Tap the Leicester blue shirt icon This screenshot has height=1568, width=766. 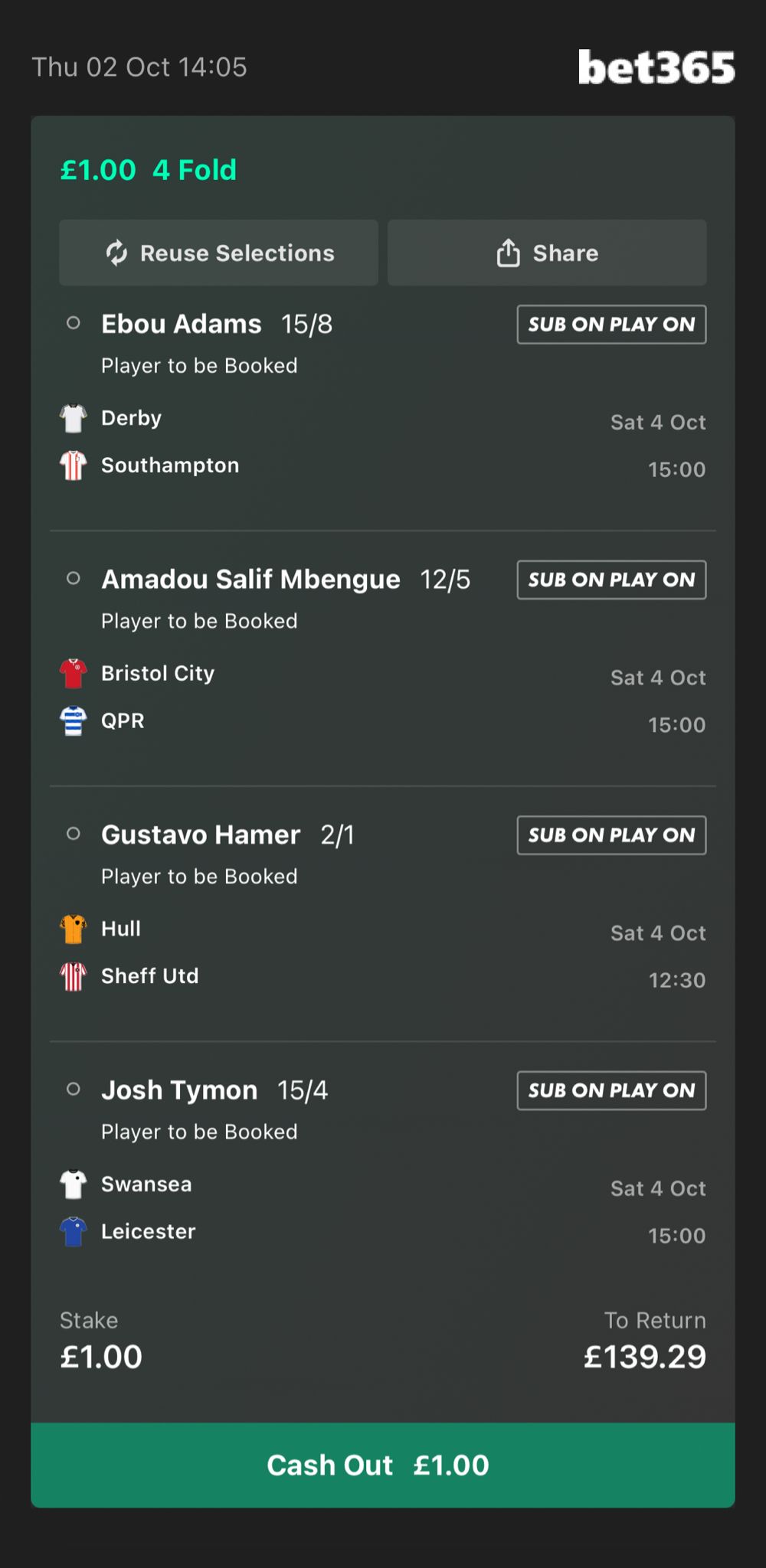click(74, 1232)
